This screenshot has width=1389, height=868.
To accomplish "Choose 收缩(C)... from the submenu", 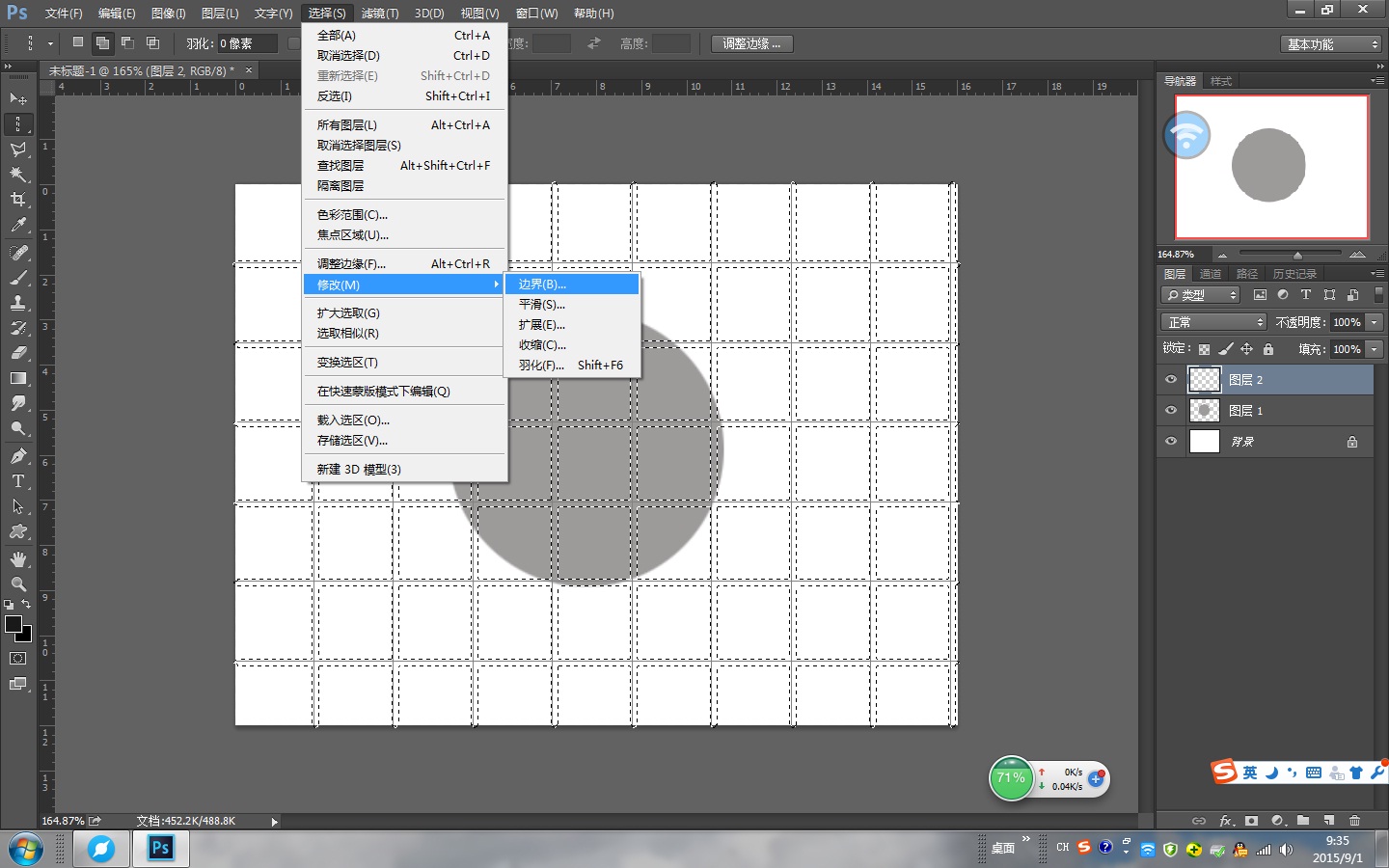I will pyautogui.click(x=572, y=345).
